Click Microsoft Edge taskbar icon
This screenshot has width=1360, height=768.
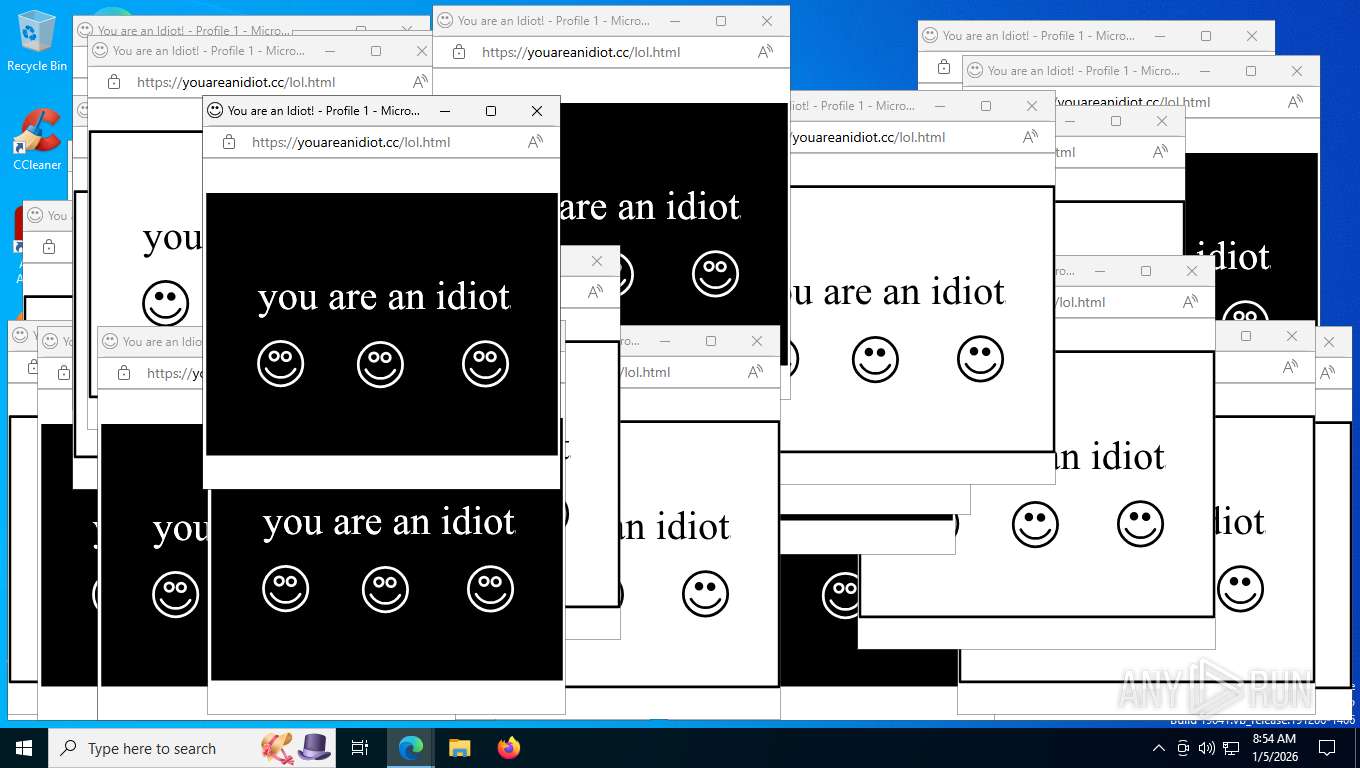411,748
